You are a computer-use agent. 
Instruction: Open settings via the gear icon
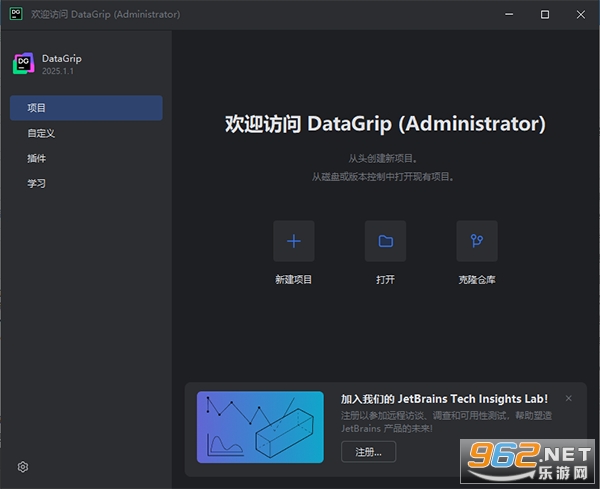23,467
